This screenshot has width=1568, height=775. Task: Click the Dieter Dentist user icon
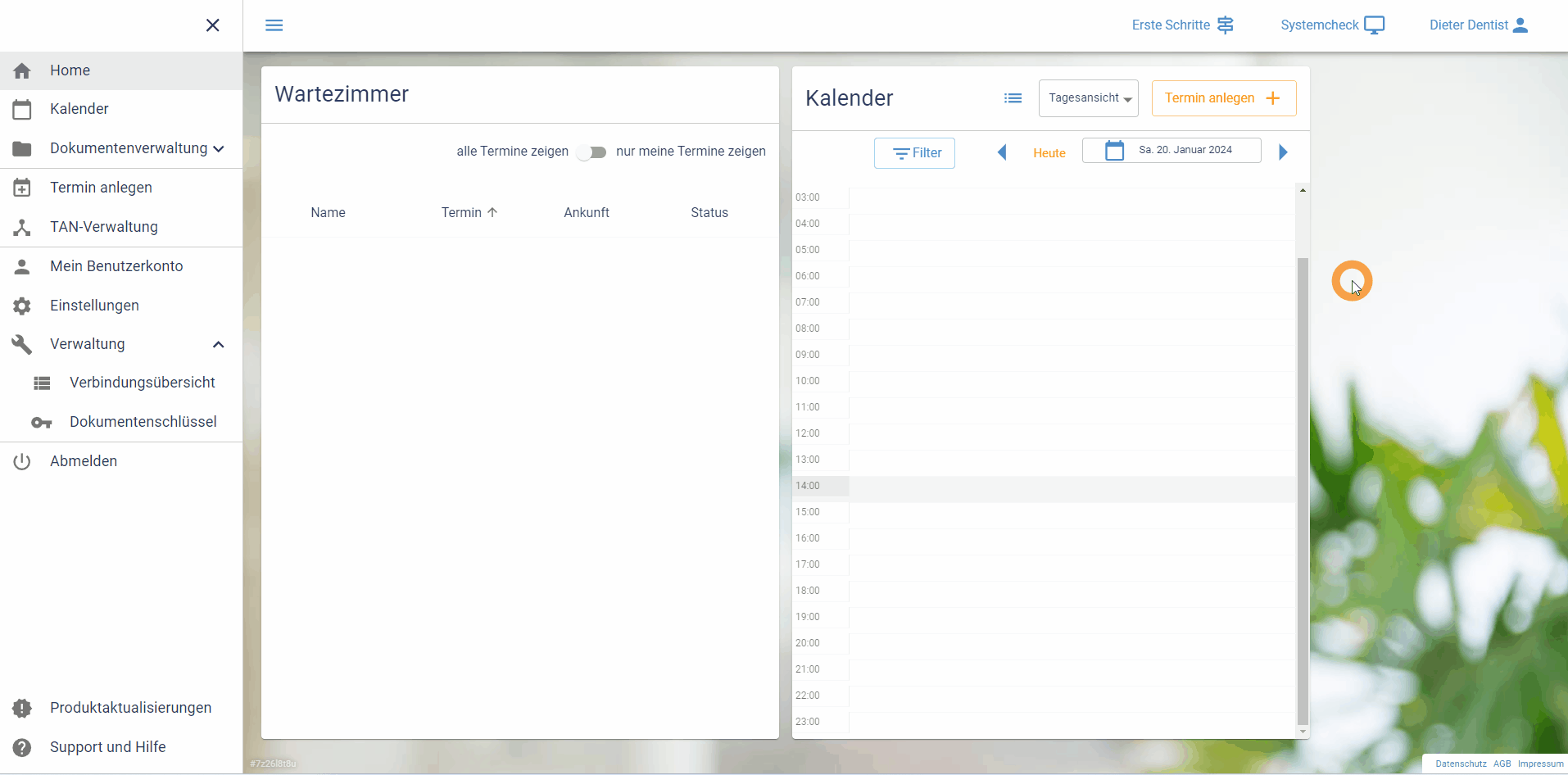(1520, 25)
